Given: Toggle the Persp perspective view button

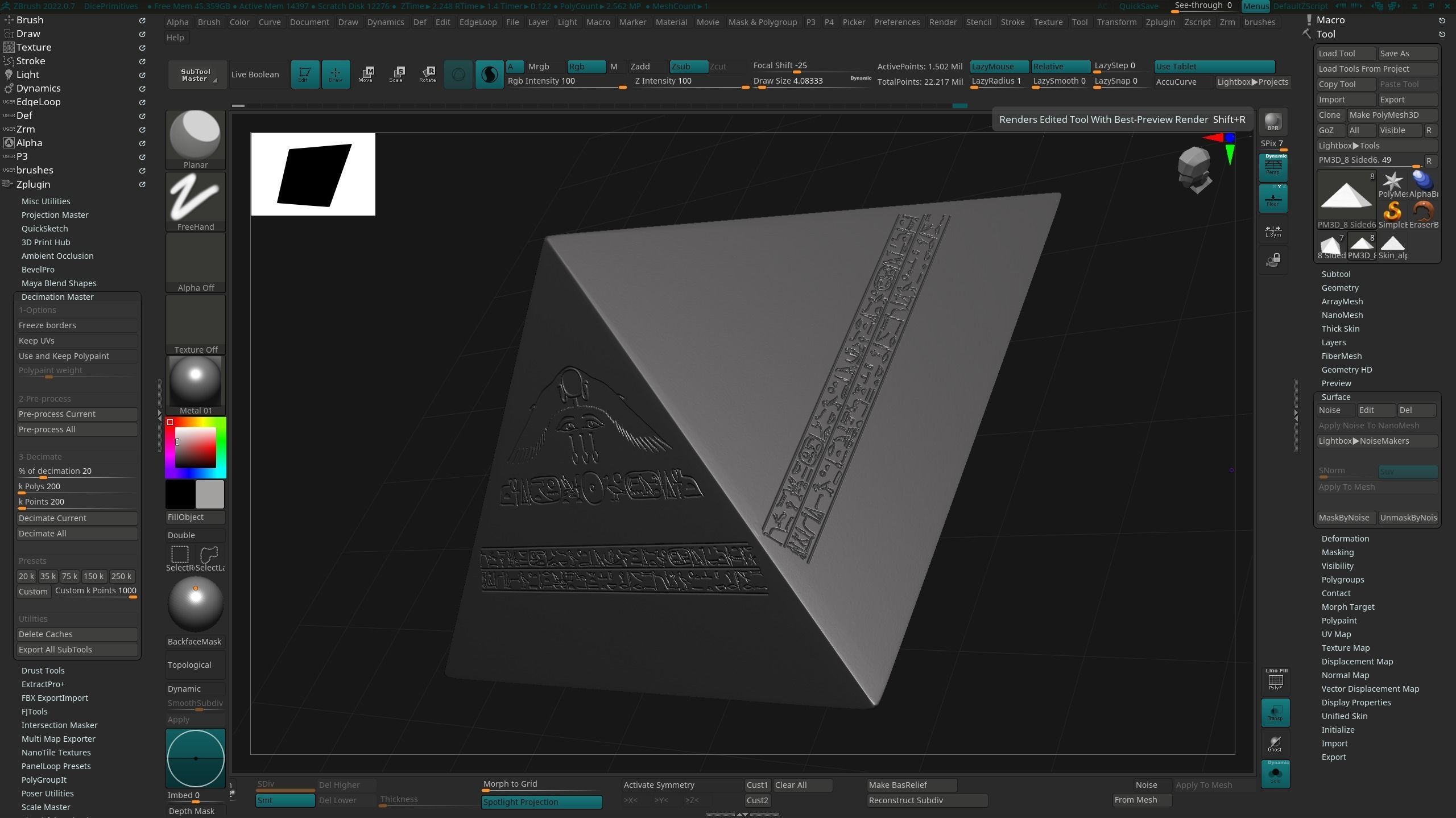Looking at the screenshot, I should [x=1273, y=167].
